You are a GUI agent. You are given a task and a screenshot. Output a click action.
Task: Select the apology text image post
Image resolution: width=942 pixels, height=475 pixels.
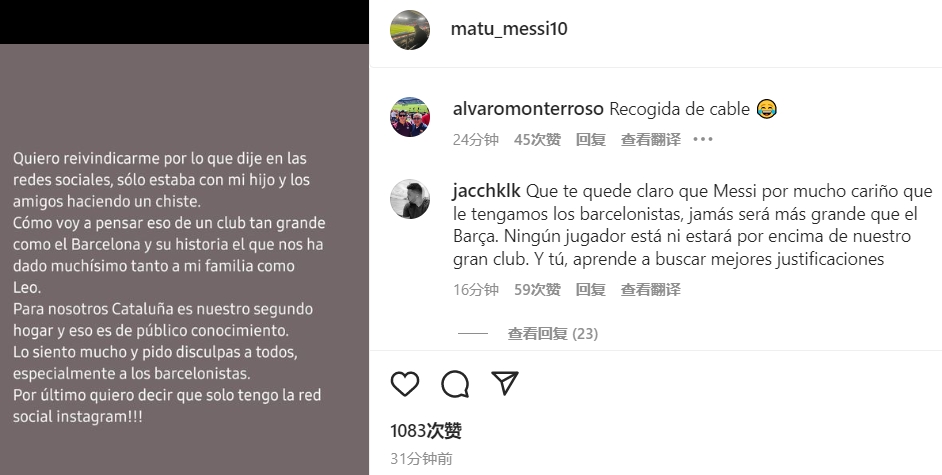point(184,259)
